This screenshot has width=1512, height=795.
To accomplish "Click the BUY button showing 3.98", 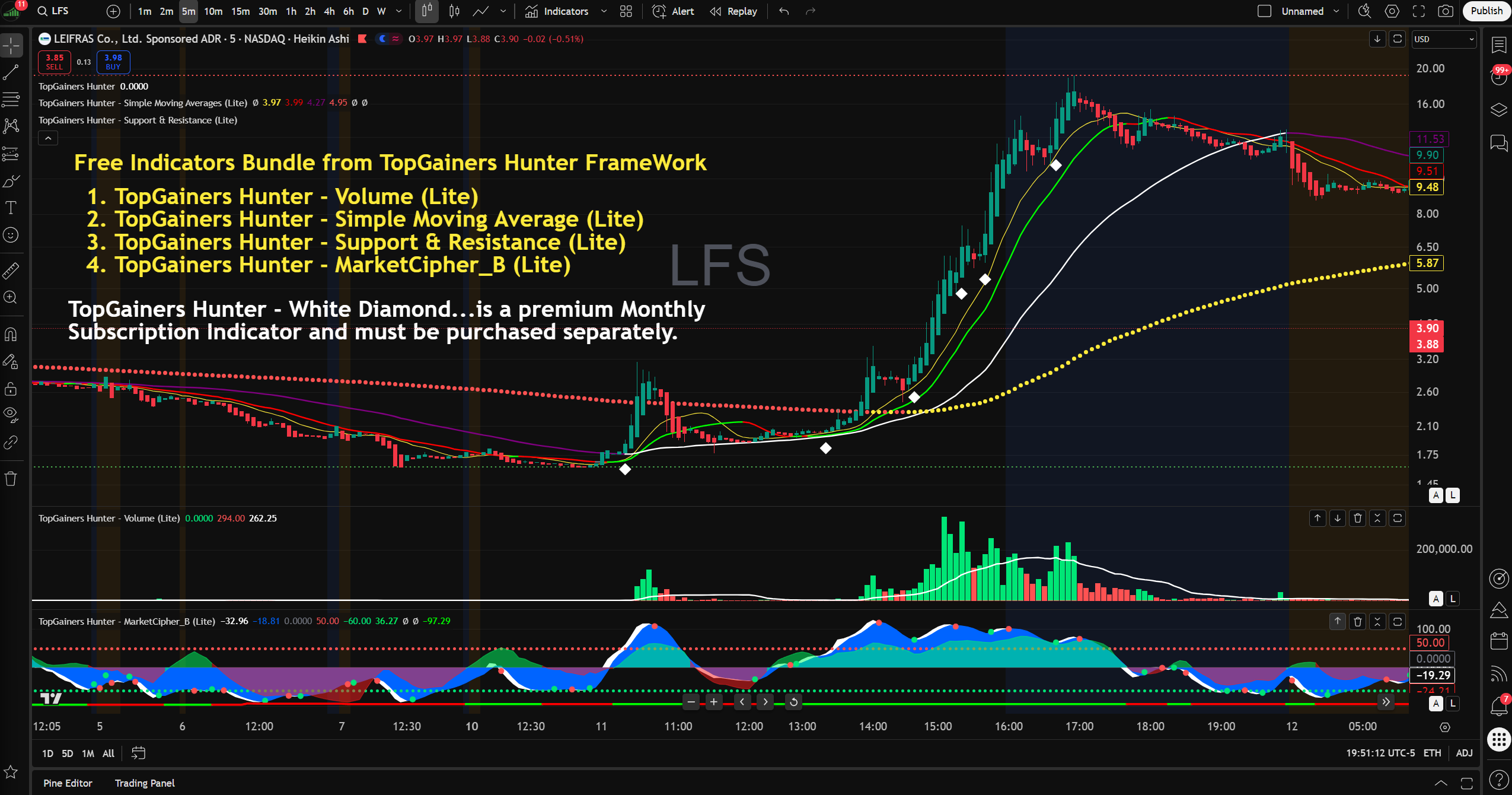I will [x=112, y=62].
